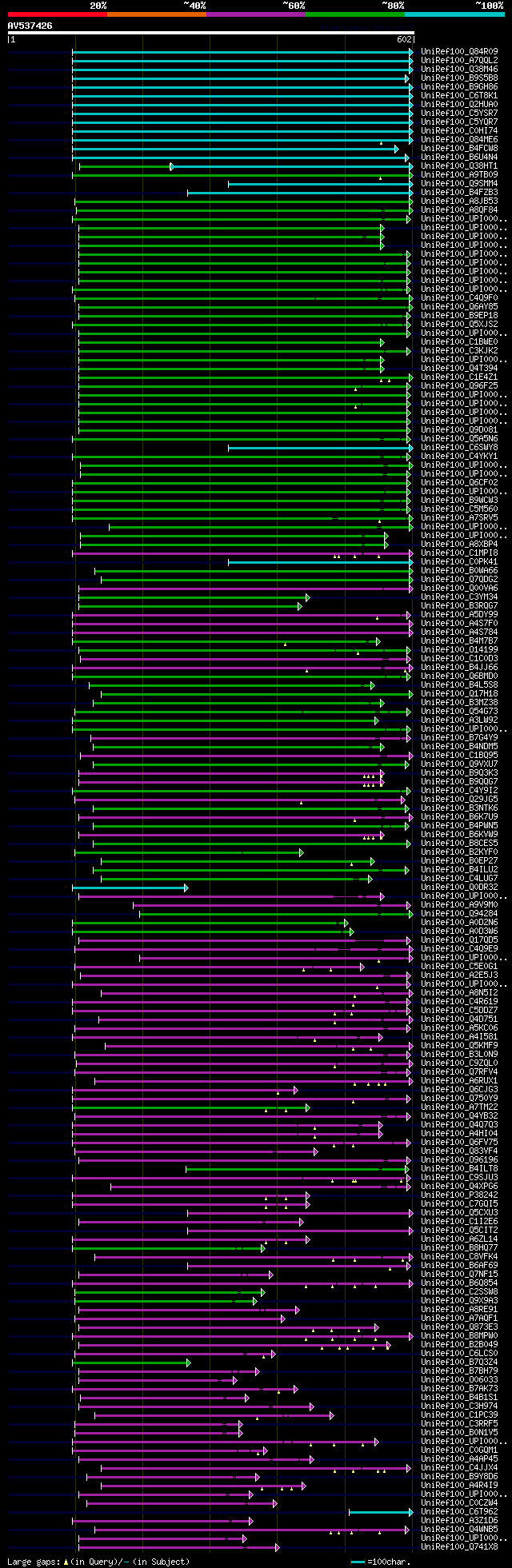The width and height of the screenshot is (512, 1568).
Task: Open hit UniRef100_Q84R09
Action: (x=459, y=52)
